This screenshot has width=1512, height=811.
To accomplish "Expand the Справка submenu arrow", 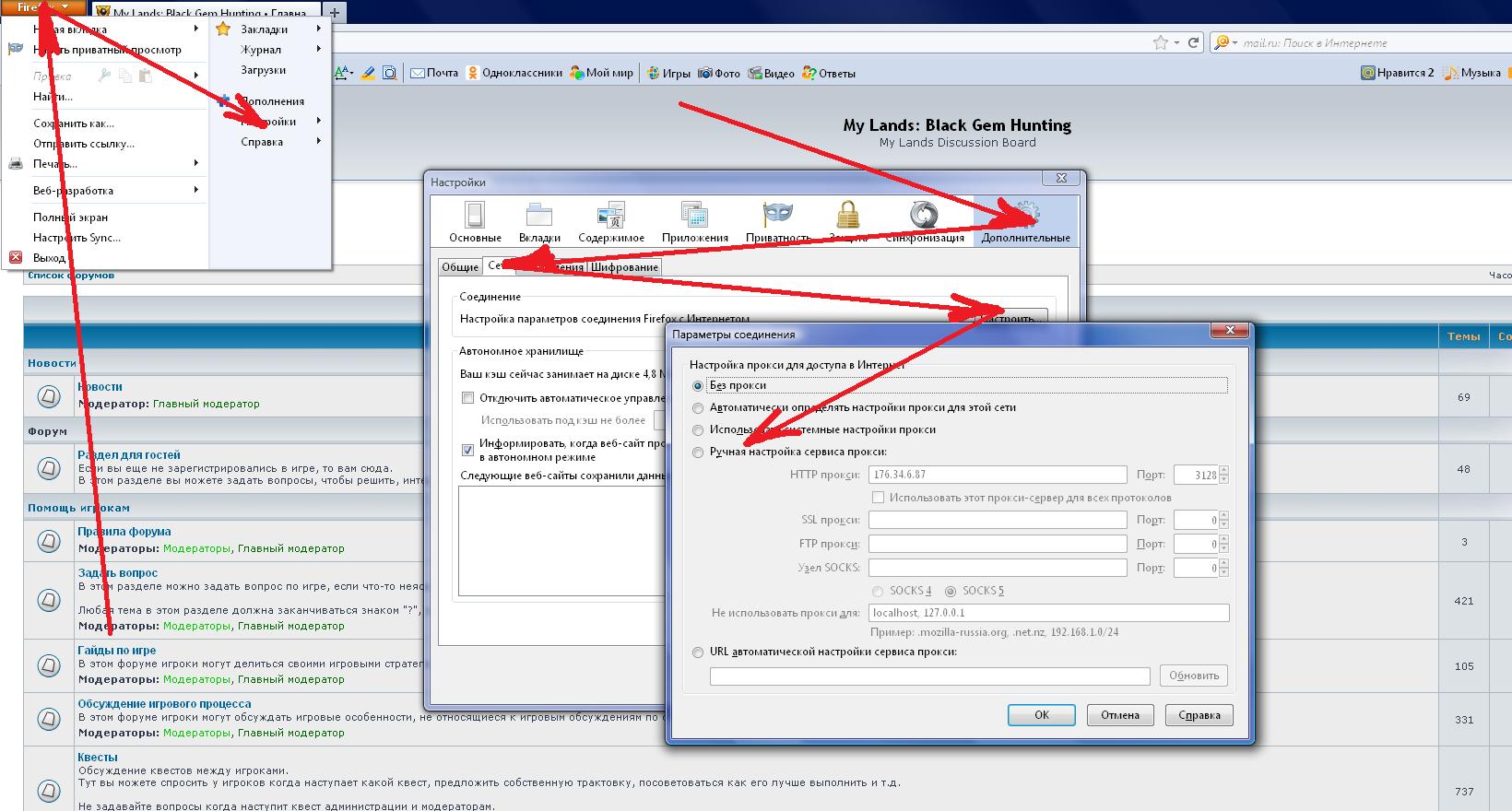I will tap(319, 141).
